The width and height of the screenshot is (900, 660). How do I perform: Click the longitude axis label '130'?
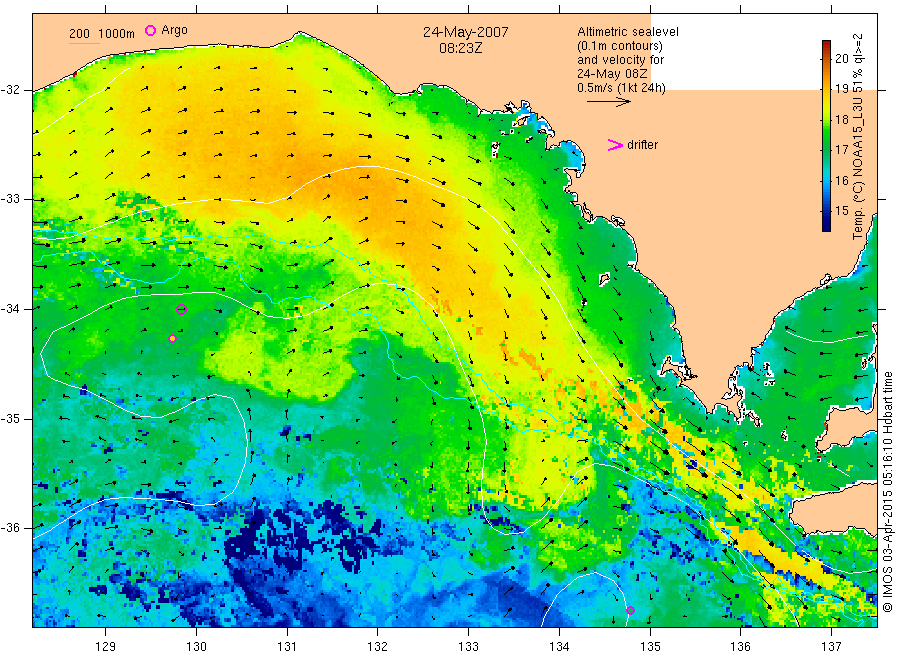click(196, 647)
